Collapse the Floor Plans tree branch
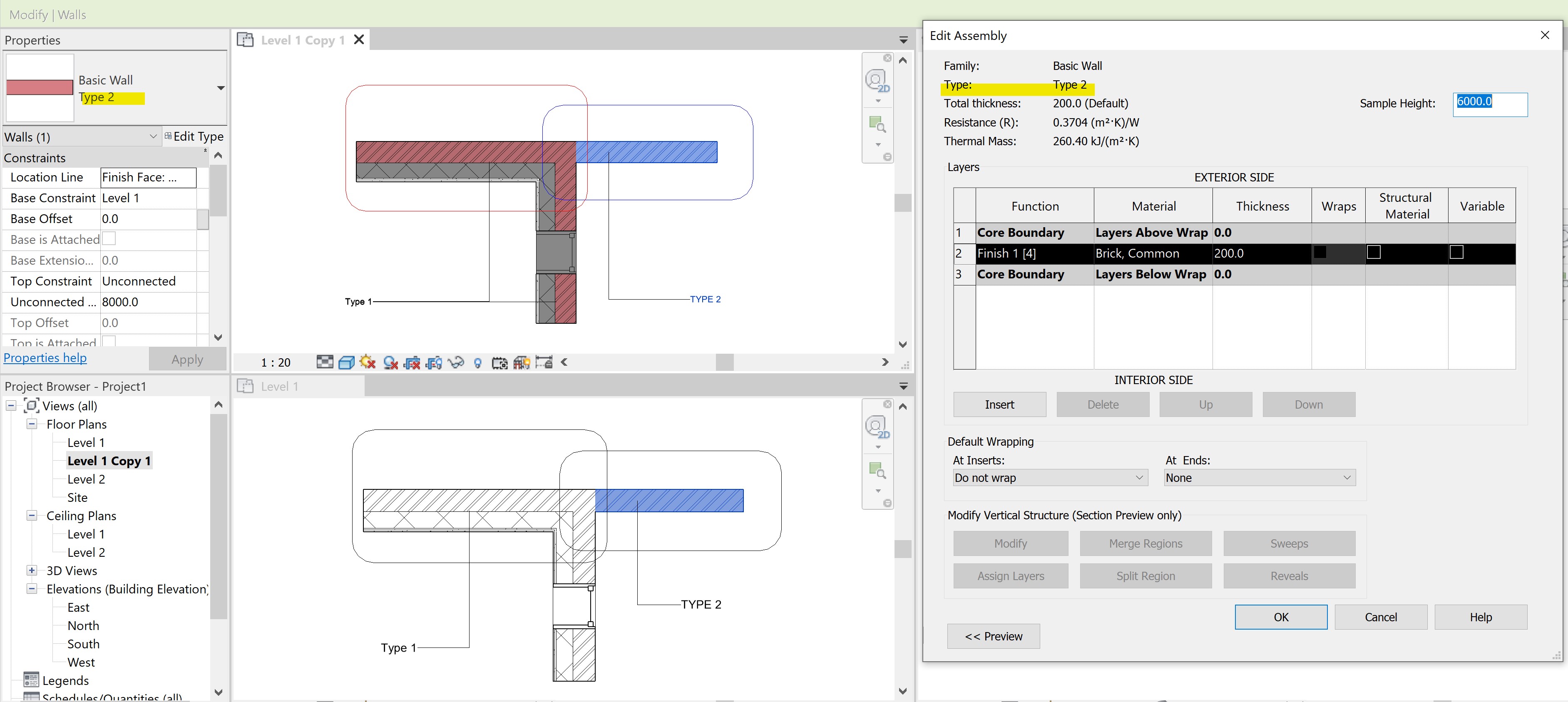This screenshot has height=702, width=1568. click(32, 424)
